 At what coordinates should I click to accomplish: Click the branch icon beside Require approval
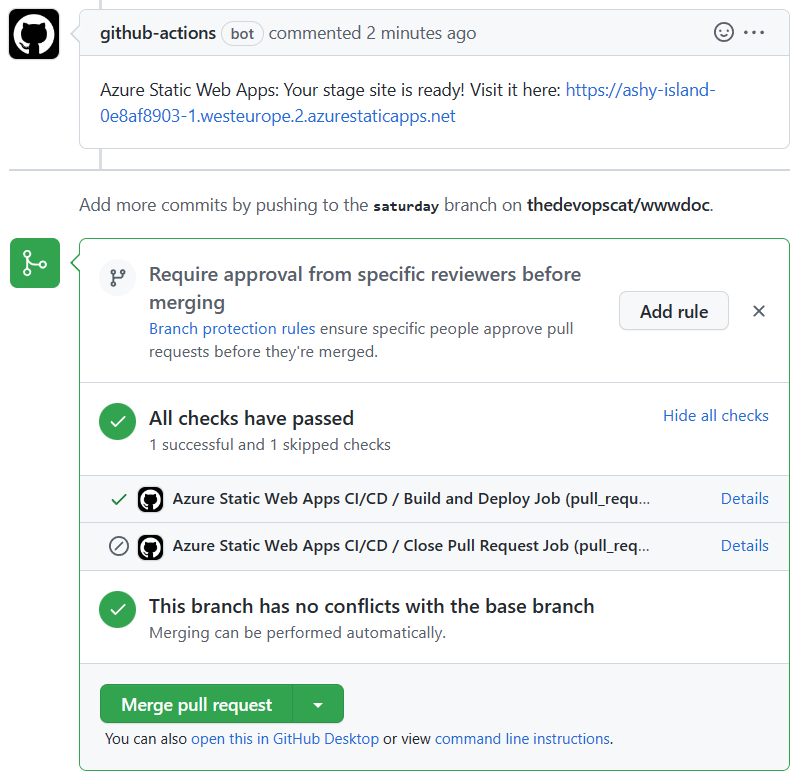tap(118, 278)
